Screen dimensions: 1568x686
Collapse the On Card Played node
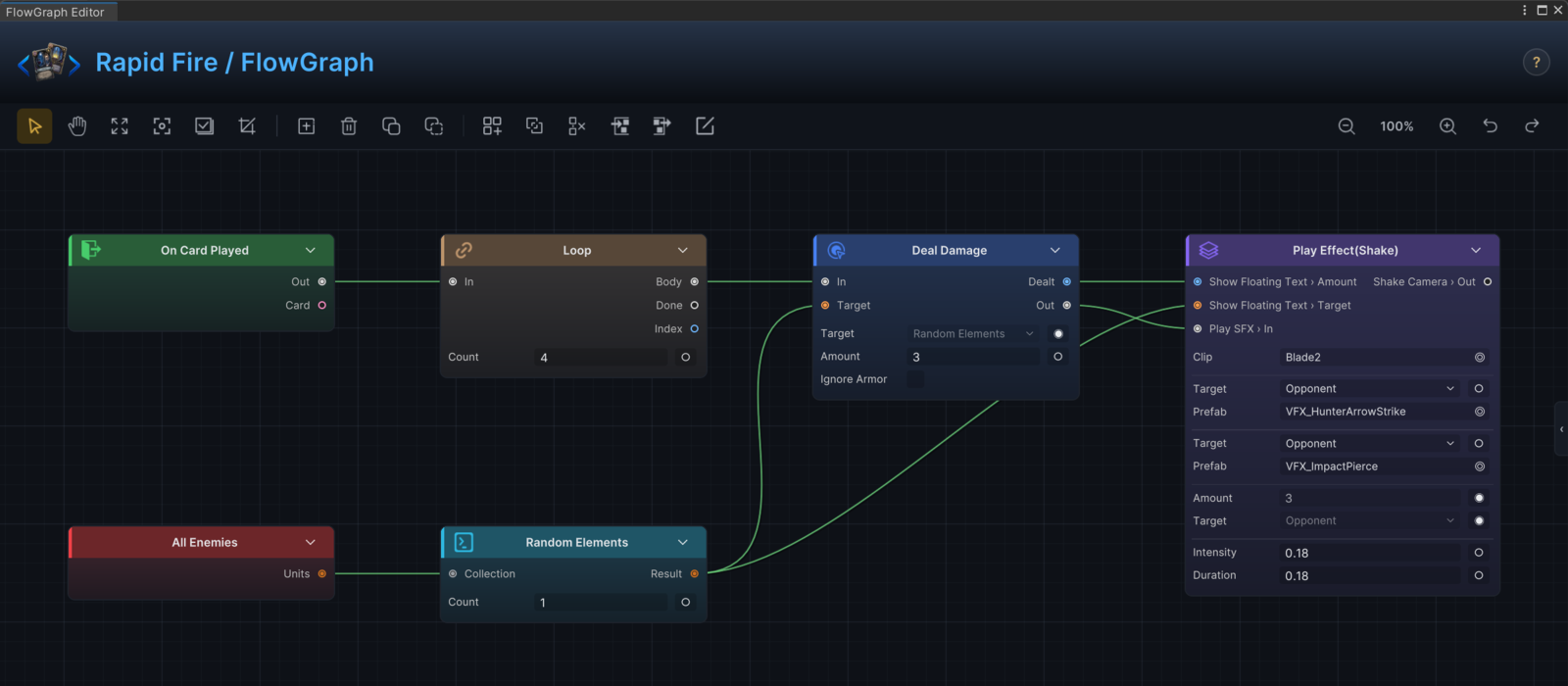(x=311, y=251)
